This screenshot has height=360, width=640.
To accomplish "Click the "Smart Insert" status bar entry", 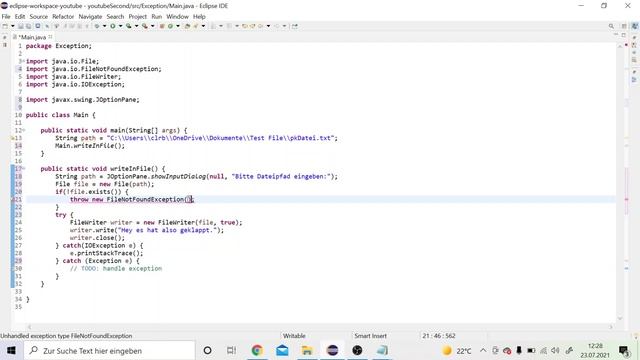I will pos(370,336).
